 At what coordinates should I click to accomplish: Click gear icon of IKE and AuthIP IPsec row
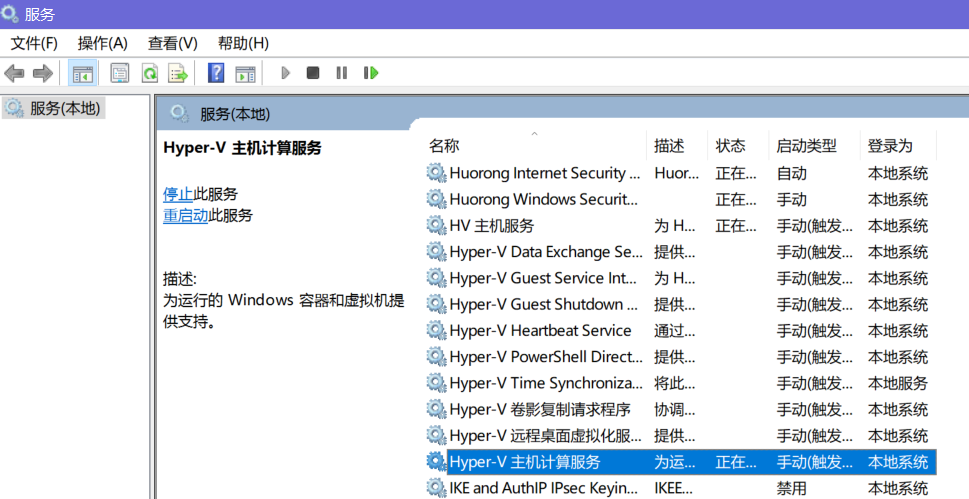click(436, 488)
